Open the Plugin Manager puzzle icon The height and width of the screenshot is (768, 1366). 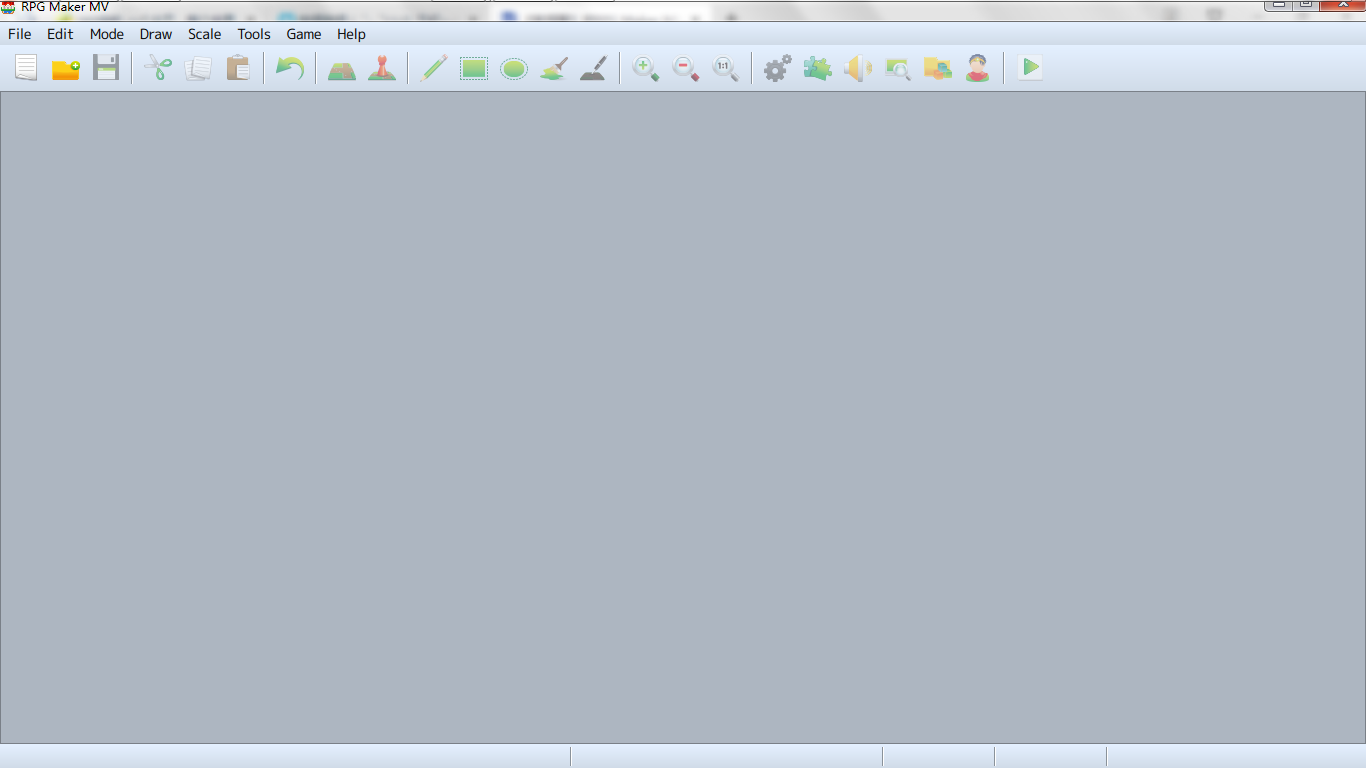tap(818, 68)
